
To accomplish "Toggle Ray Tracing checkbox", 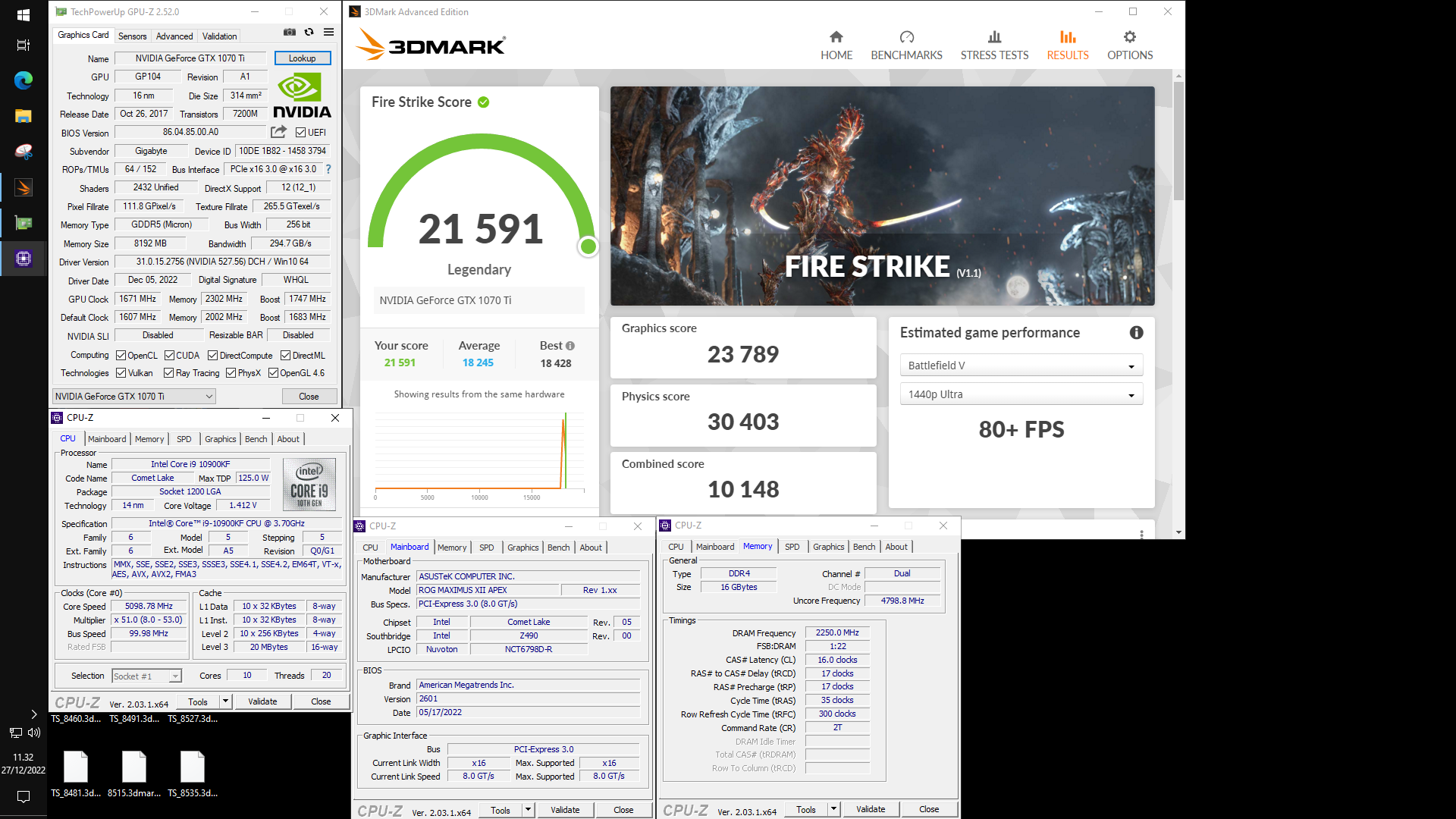I will [169, 373].
